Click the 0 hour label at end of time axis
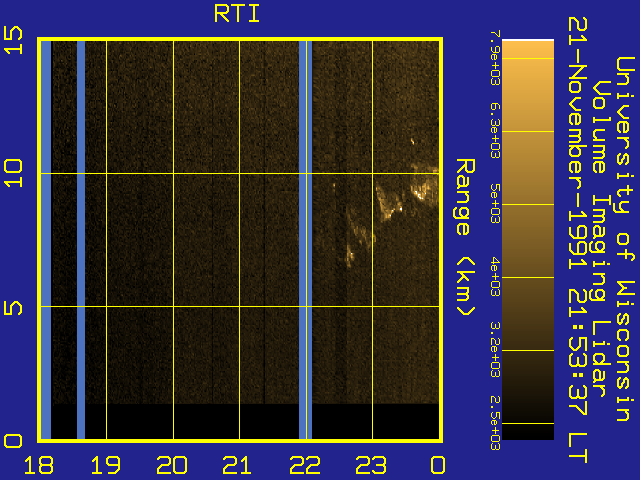Screen dimensions: 640x480 pos(438,465)
